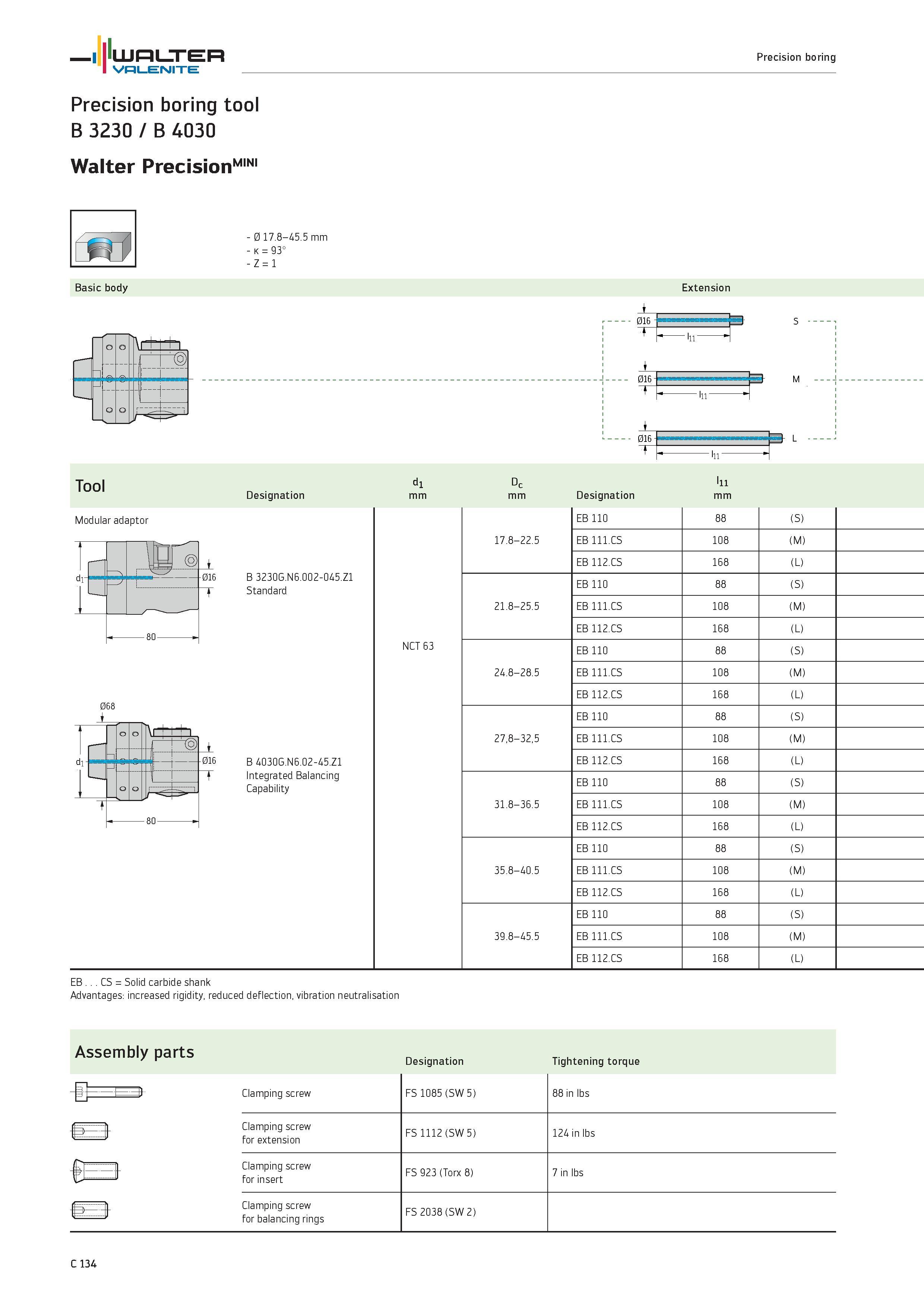Screen dimensions: 924x1307
Task: Click the "Ø68" dimension label
Action: pyautogui.click(x=107, y=706)
